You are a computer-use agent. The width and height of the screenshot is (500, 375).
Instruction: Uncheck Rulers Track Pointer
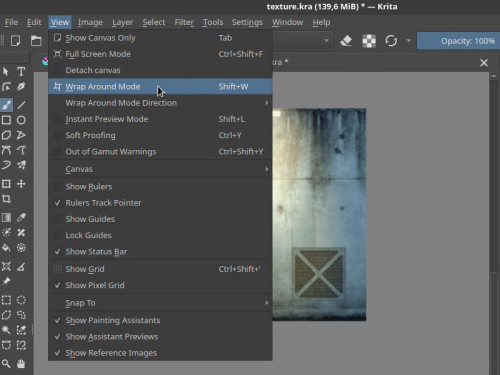(160, 203)
